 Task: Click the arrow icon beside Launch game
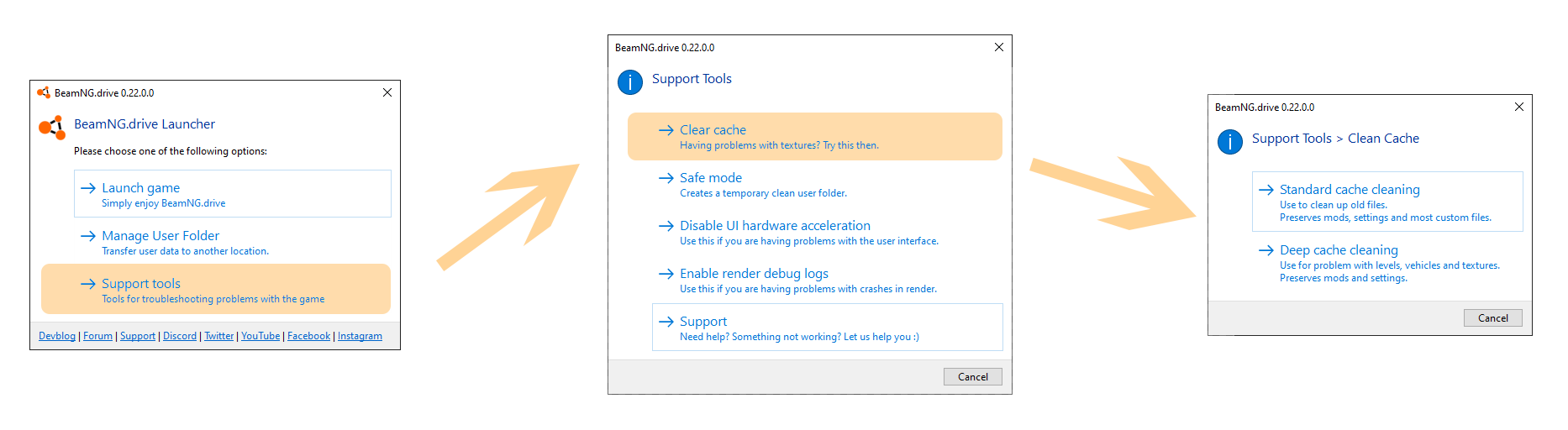point(88,188)
